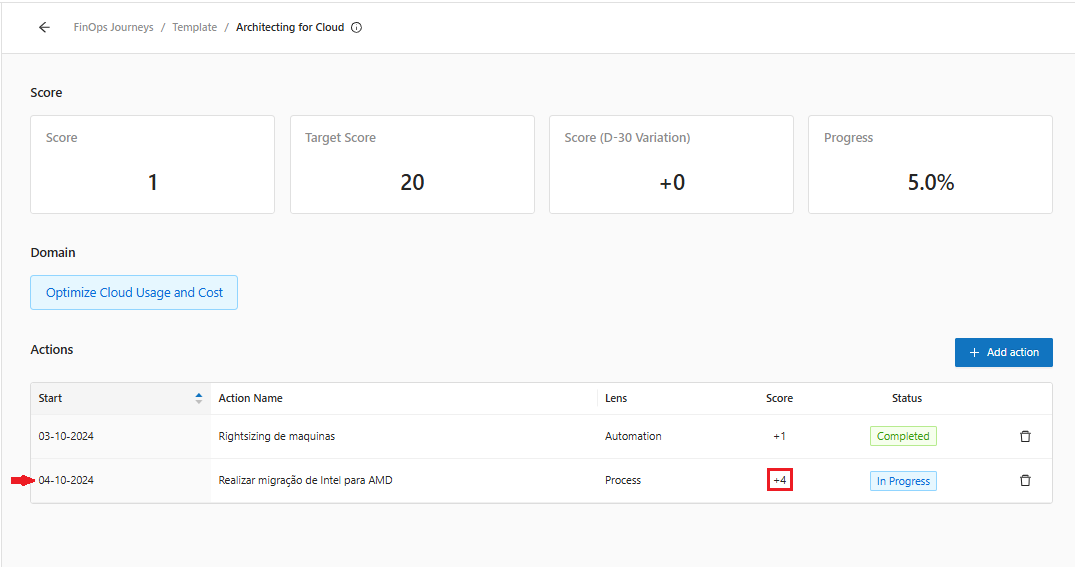Open the Template breadcrumb link
Screen dimensions: 1075x567
coord(194,28)
